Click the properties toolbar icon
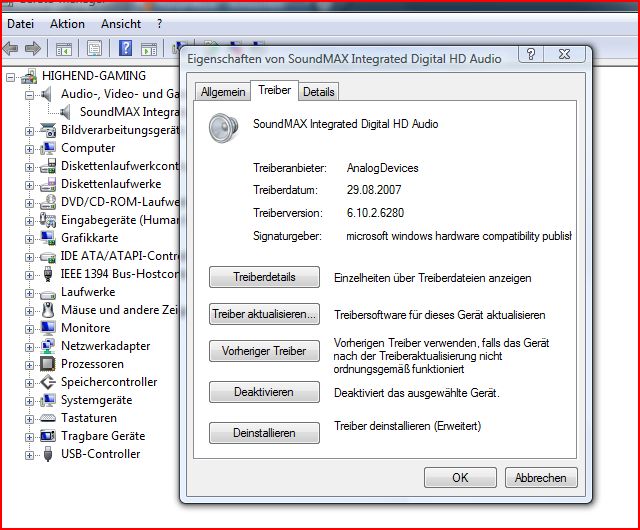Viewport: 640px width, 530px height. click(x=95, y=49)
